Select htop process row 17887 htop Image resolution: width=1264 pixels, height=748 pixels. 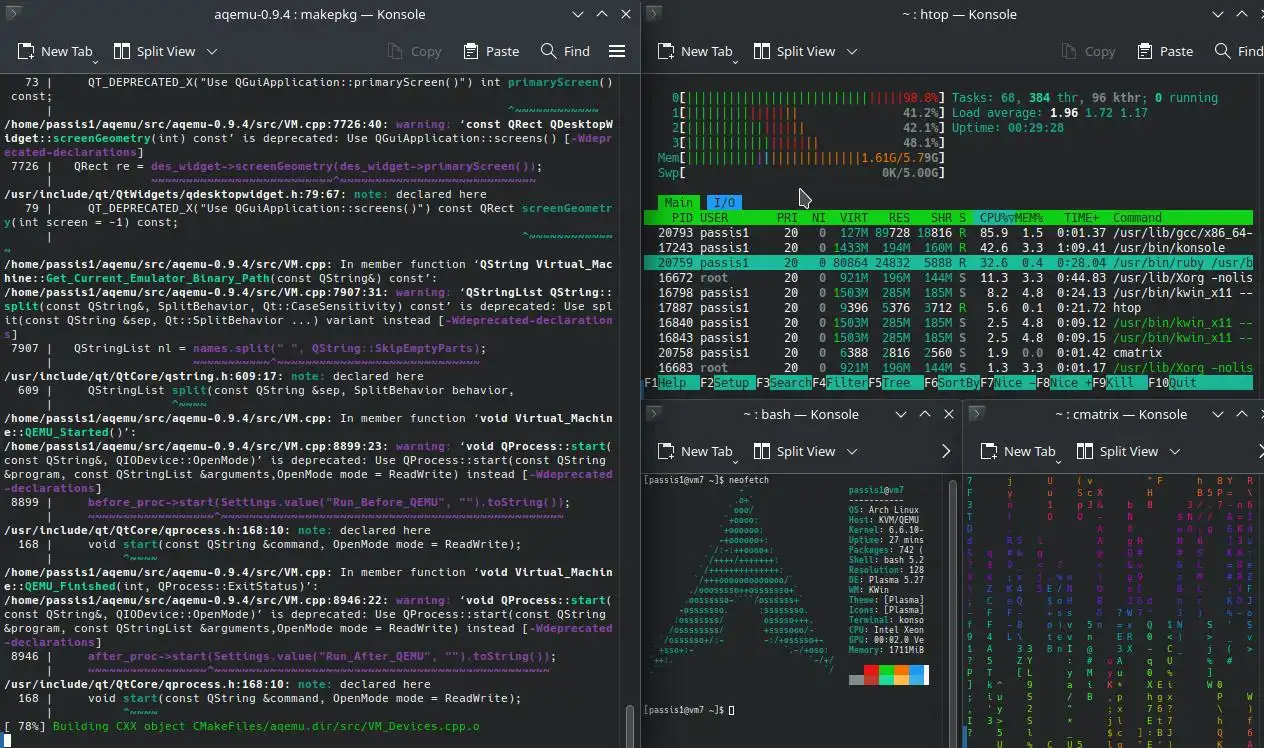coord(948,308)
